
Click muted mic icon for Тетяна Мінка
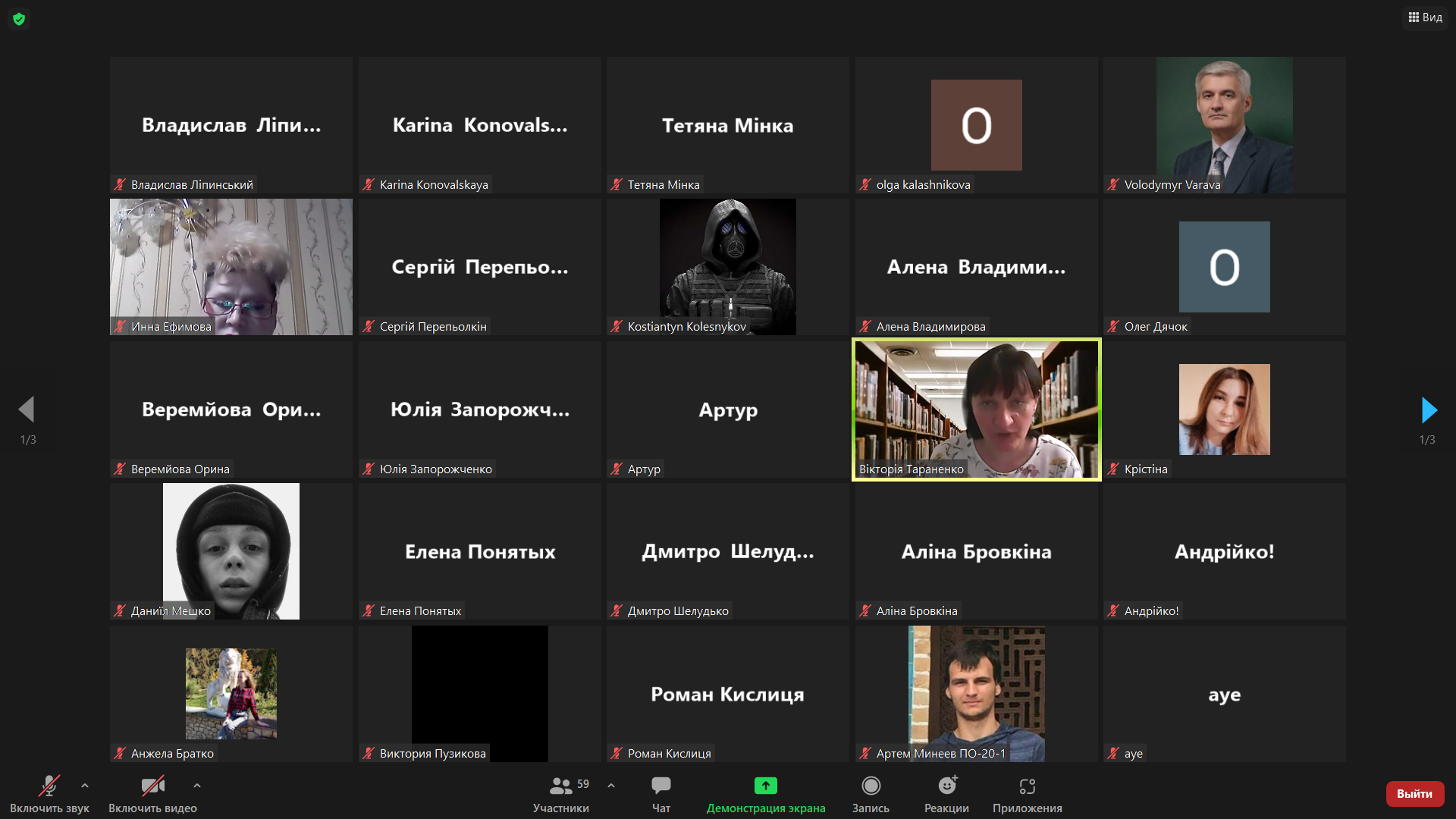[617, 184]
